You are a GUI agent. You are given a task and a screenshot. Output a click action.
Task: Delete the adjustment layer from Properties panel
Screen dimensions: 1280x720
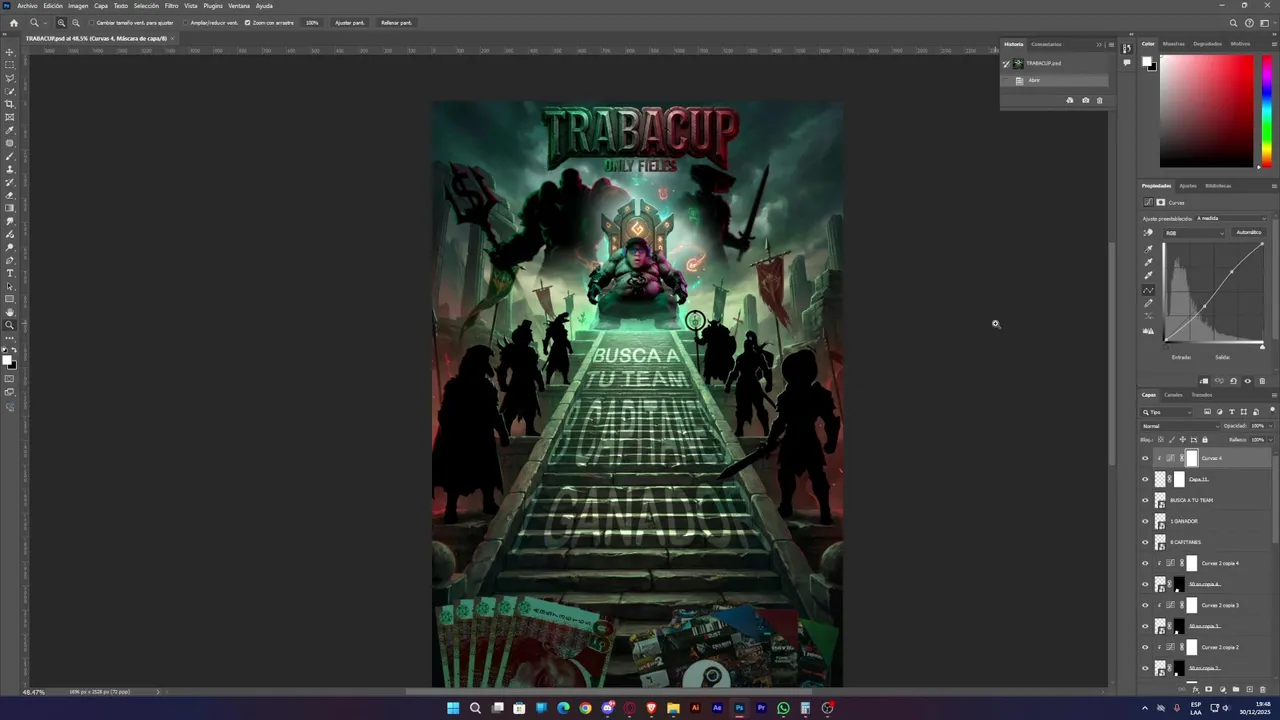[x=1262, y=381]
